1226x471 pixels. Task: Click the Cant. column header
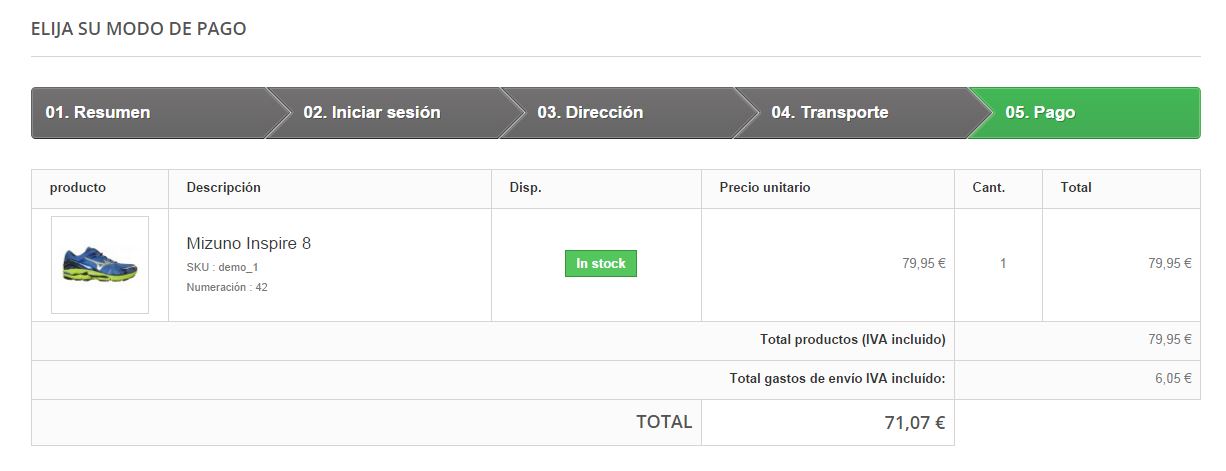[x=988, y=188]
